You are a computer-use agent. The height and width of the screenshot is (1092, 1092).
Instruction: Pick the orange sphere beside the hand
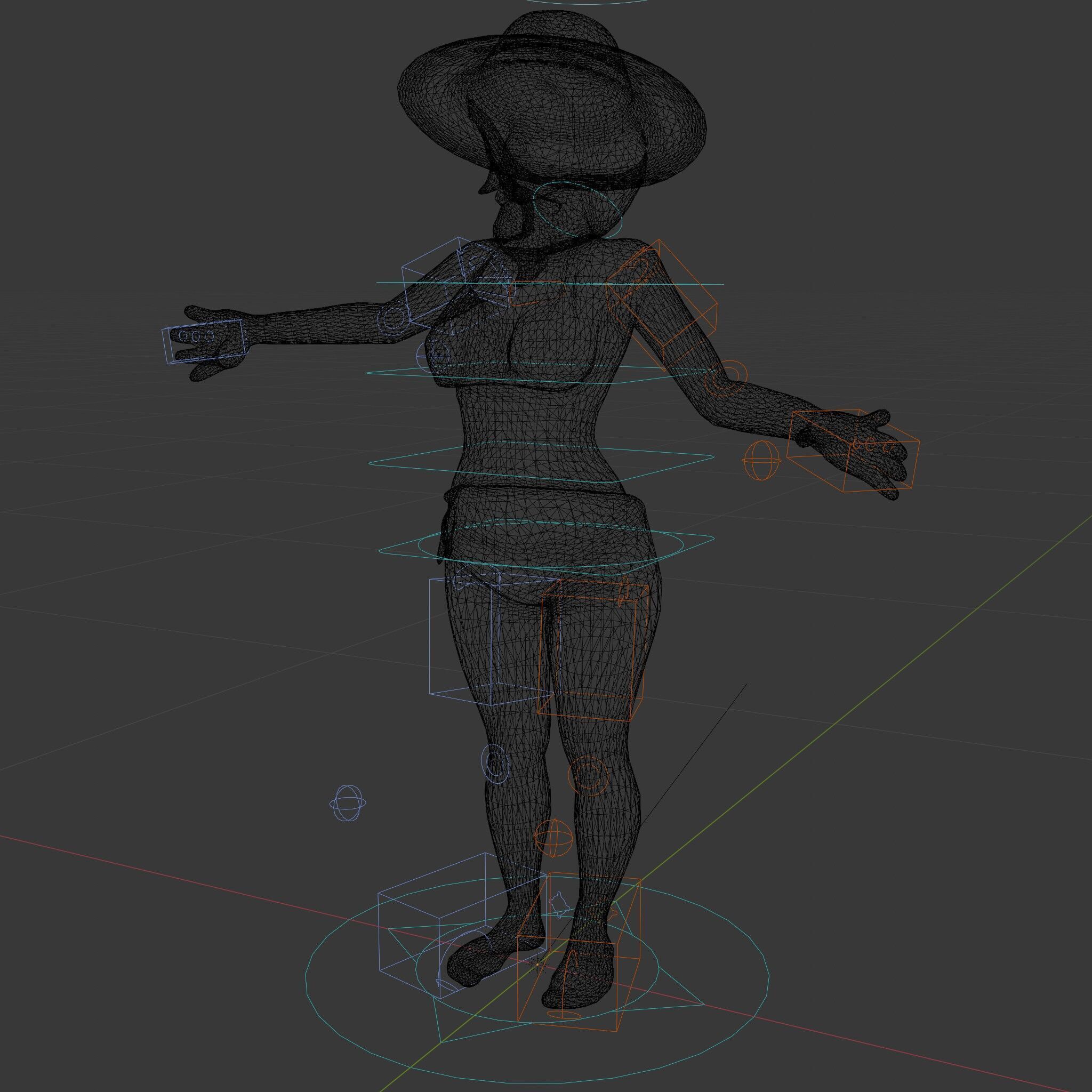762,461
